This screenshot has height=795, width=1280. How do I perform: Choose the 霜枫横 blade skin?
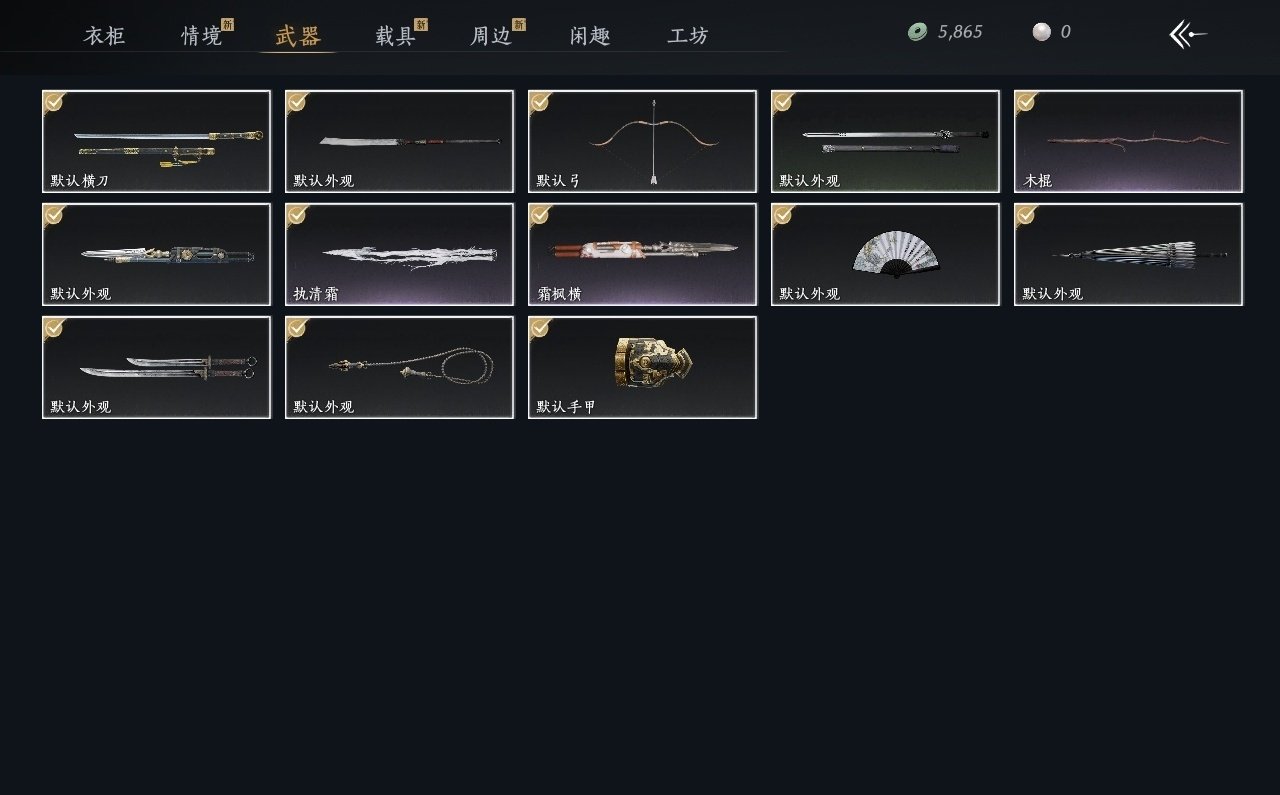pyautogui.click(x=642, y=254)
